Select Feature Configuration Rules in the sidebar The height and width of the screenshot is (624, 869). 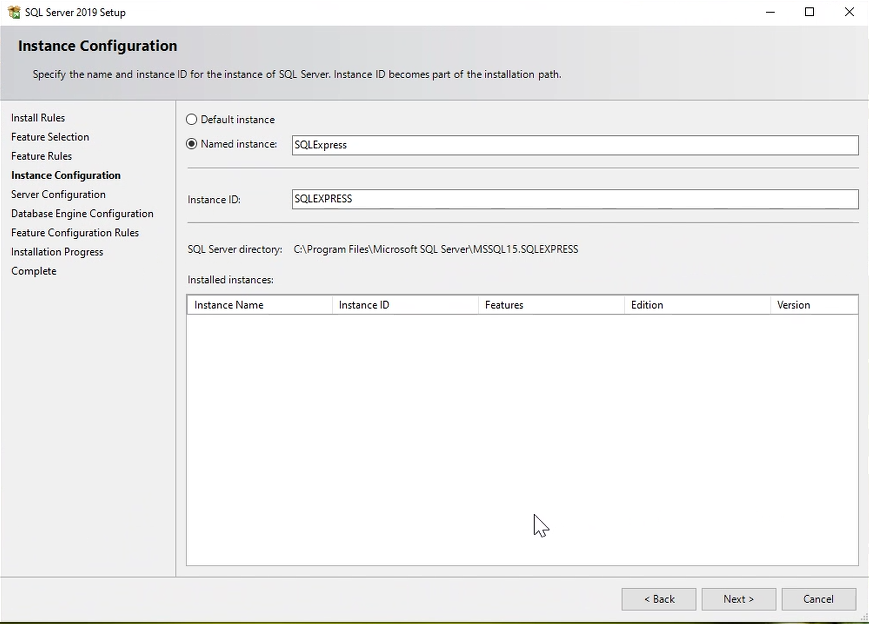tap(75, 233)
